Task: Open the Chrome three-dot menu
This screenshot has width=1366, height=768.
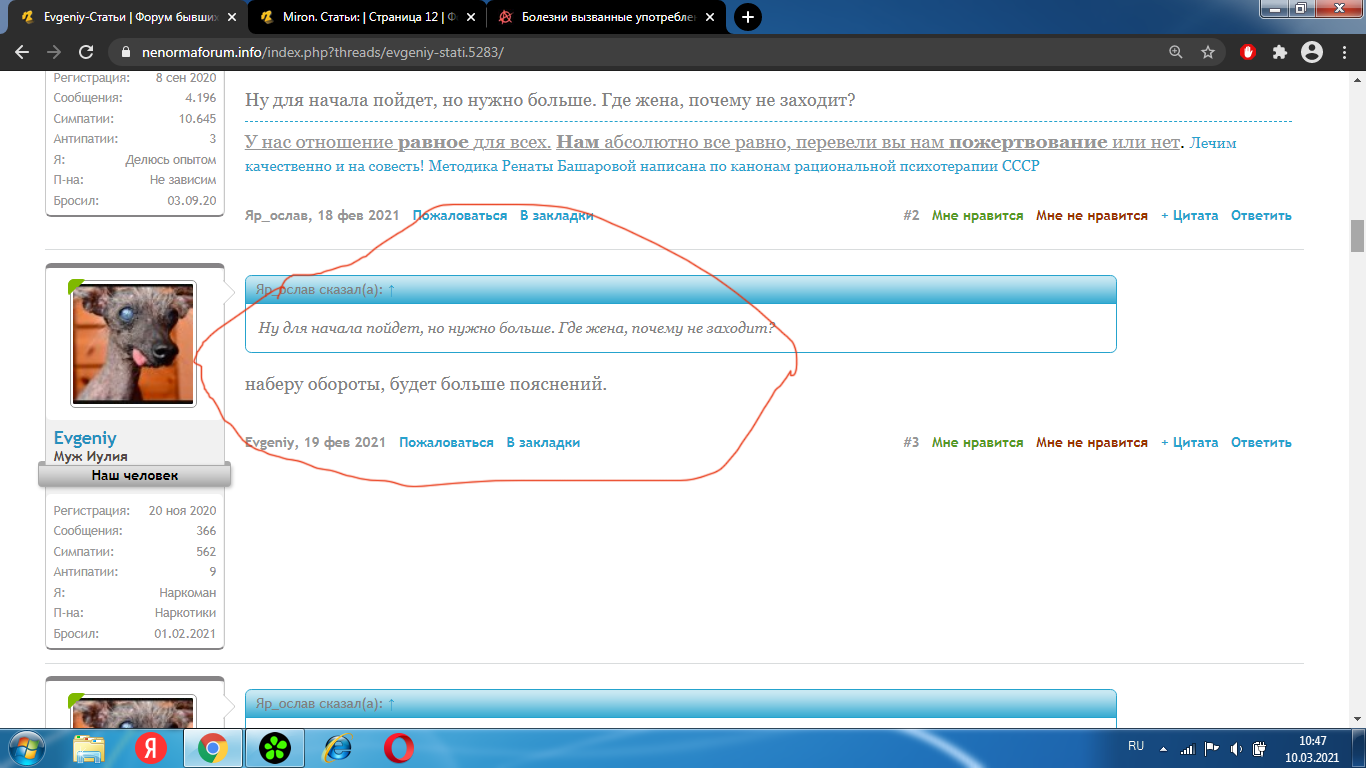Action: (1343, 52)
